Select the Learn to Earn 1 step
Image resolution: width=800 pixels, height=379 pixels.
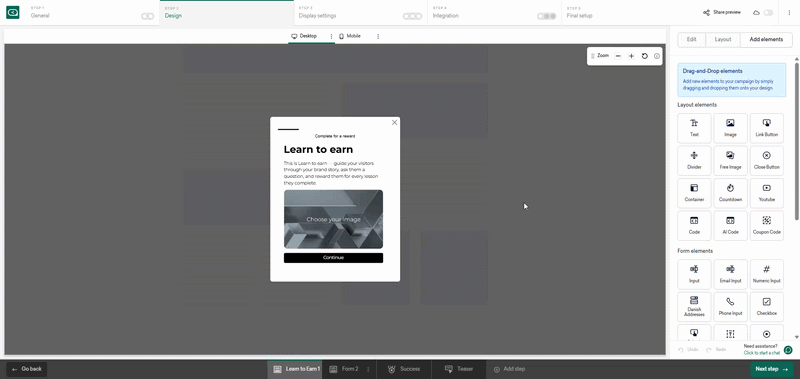(295, 369)
